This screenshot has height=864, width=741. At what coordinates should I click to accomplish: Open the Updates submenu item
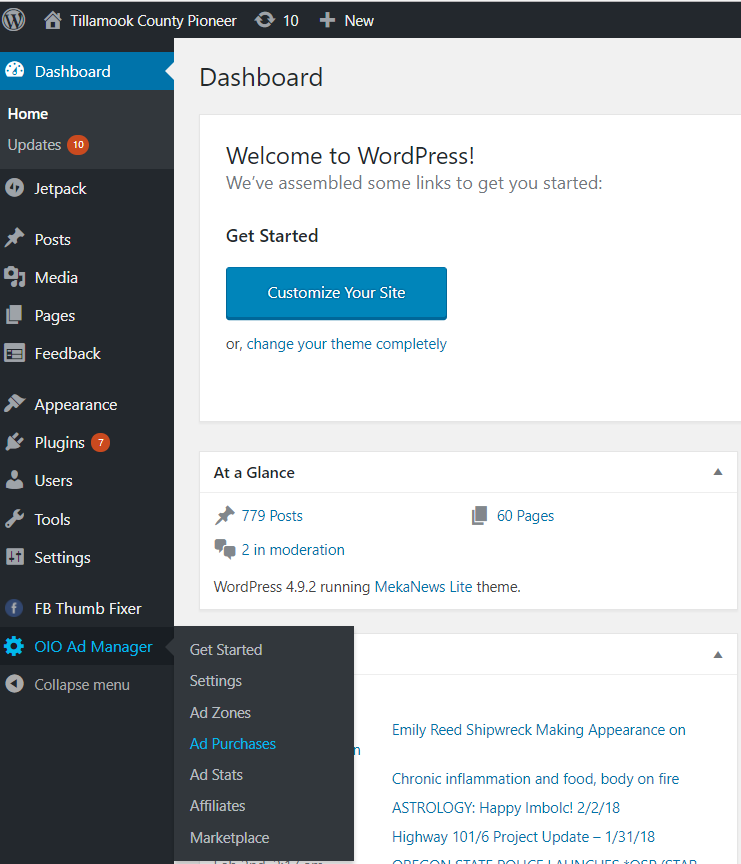[34, 144]
